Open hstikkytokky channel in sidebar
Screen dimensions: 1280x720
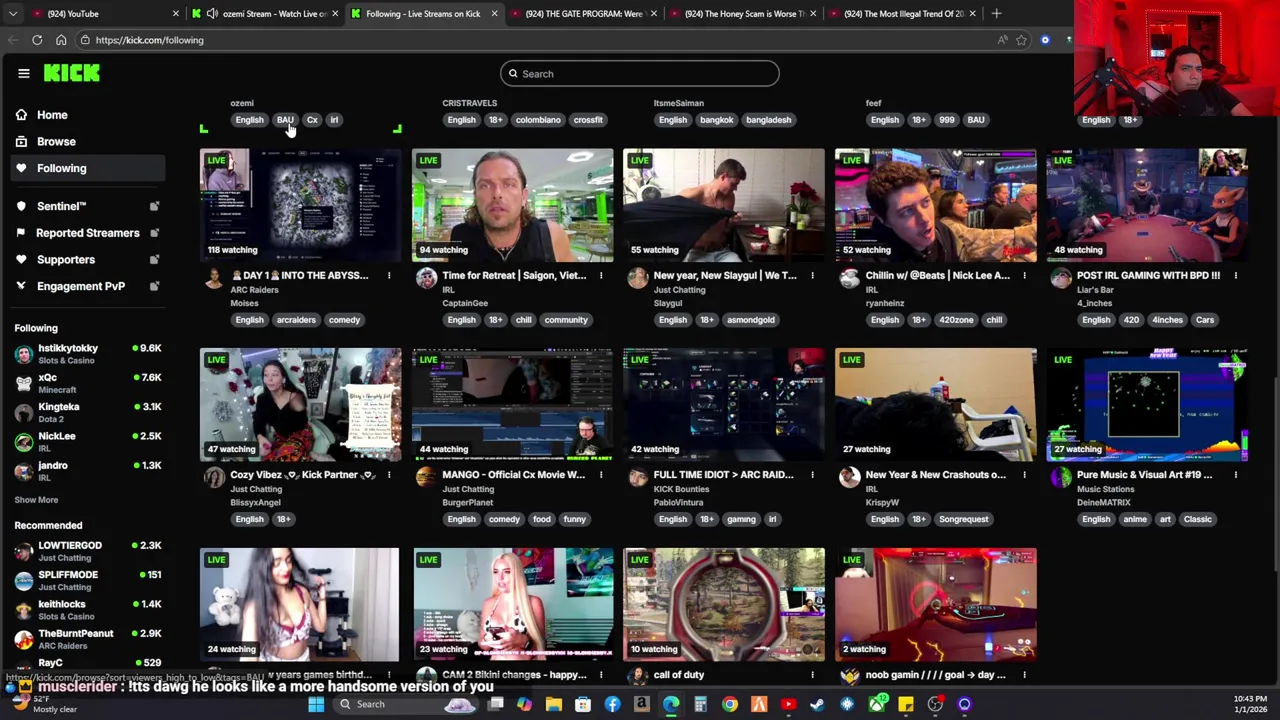pyautogui.click(x=88, y=354)
